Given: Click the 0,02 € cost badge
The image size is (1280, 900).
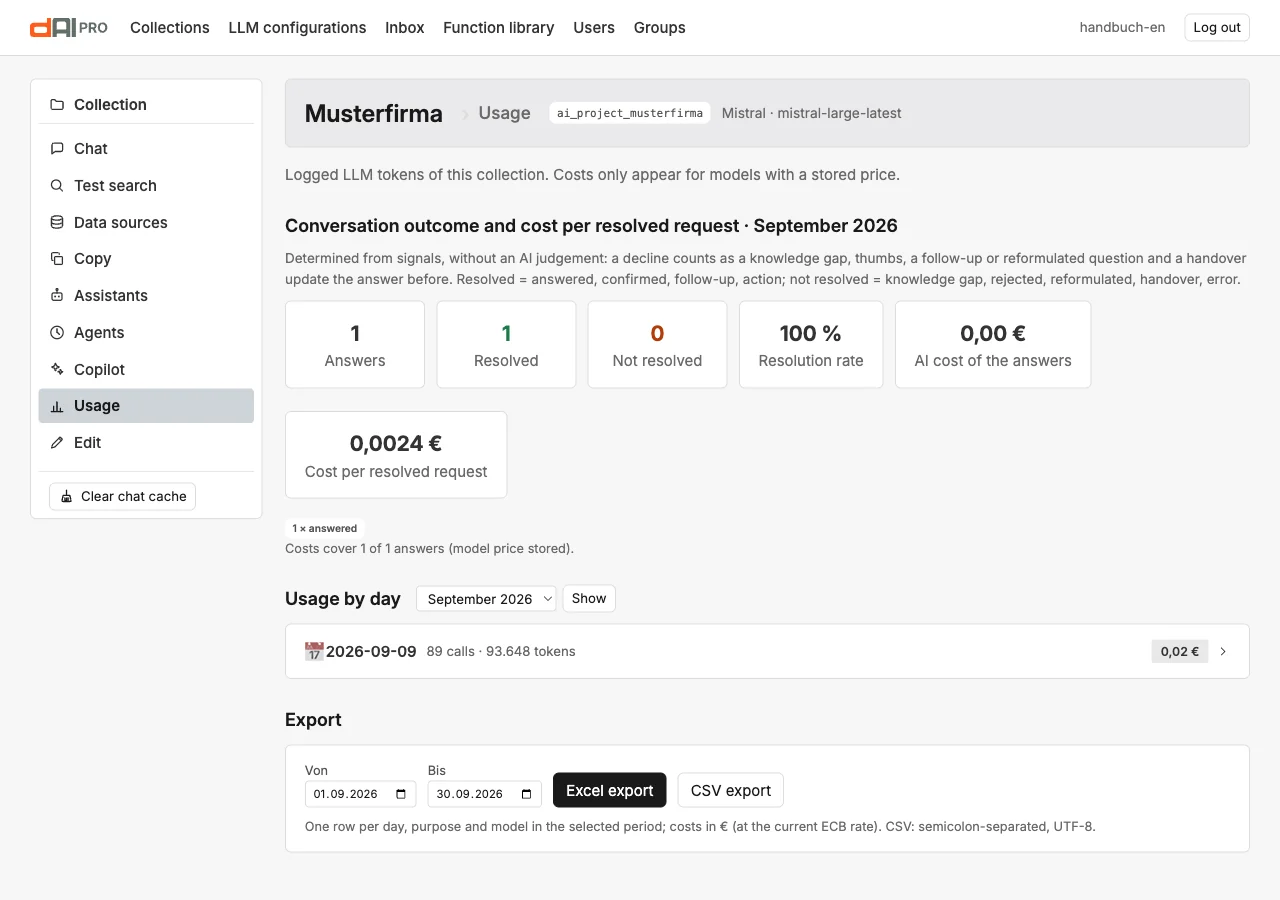Looking at the screenshot, I should click(1180, 651).
